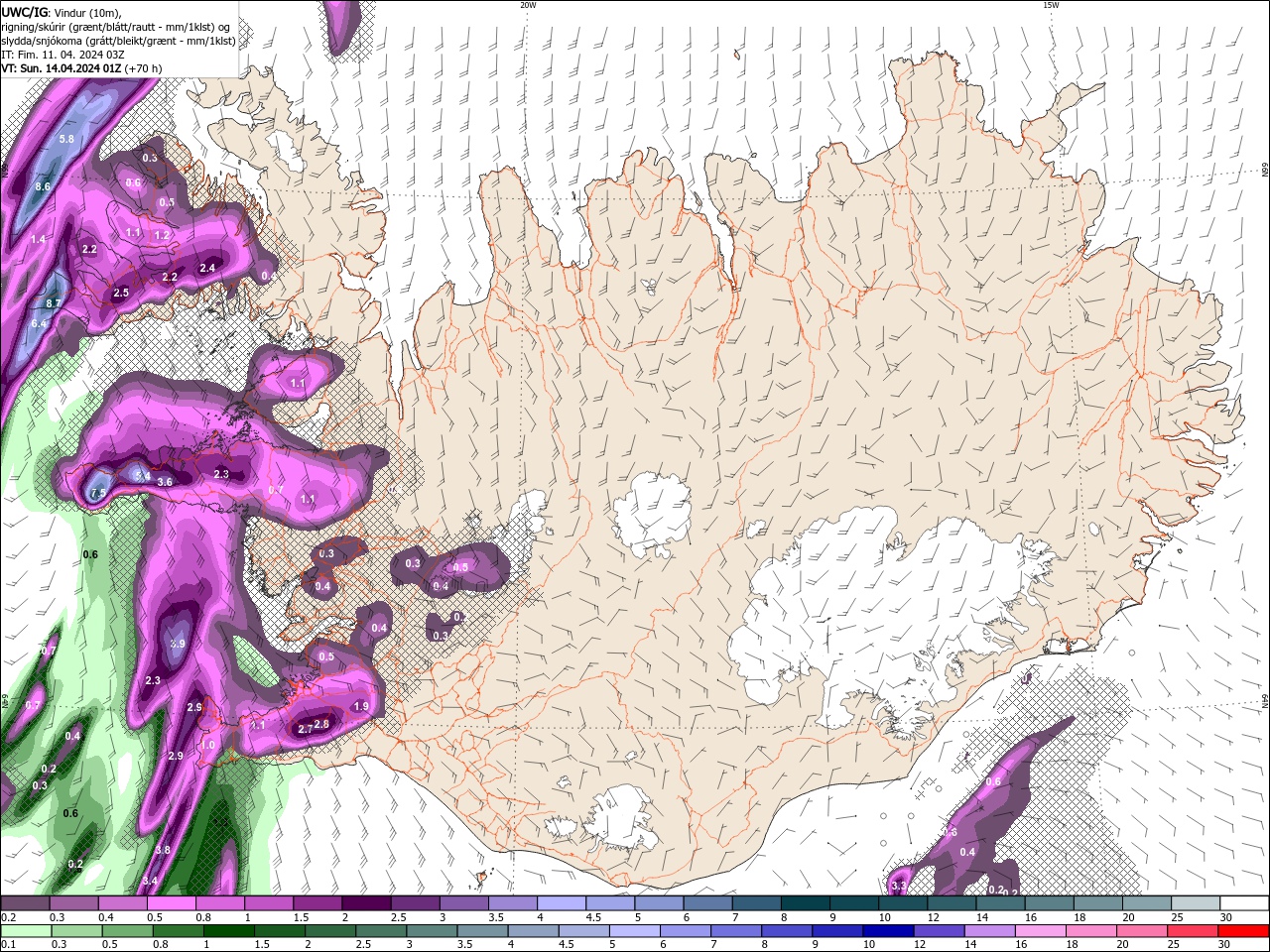Select the dark plum 0.2 swatch starting the upper row
This screenshot has height=952, width=1270.
[x=25, y=903]
